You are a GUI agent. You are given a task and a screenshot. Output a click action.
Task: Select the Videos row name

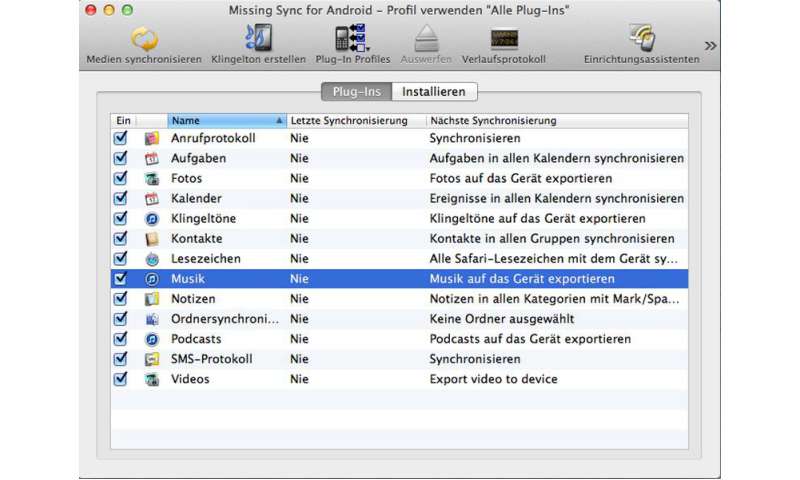click(x=190, y=379)
